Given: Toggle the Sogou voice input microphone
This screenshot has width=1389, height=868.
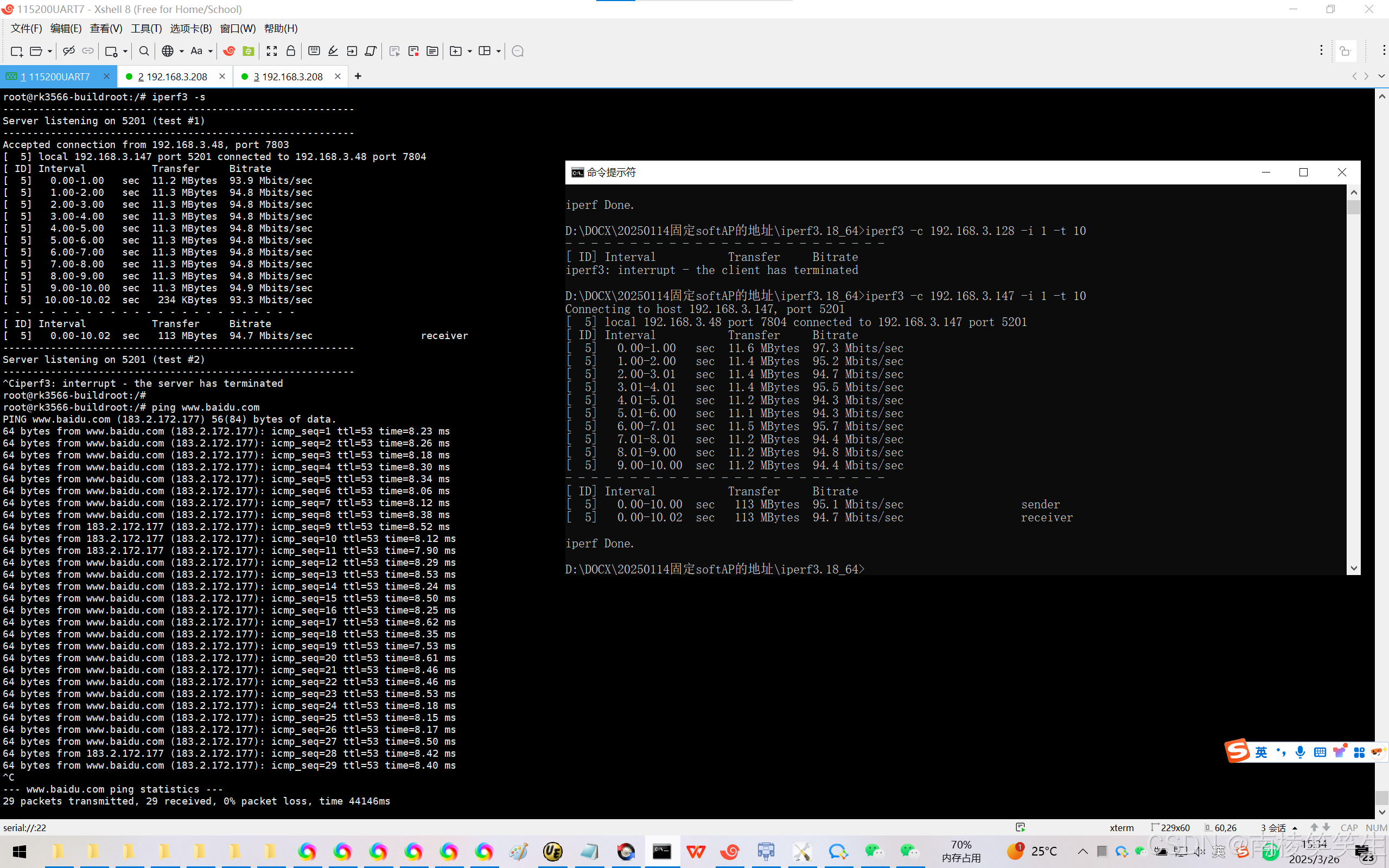Looking at the screenshot, I should [1300, 752].
